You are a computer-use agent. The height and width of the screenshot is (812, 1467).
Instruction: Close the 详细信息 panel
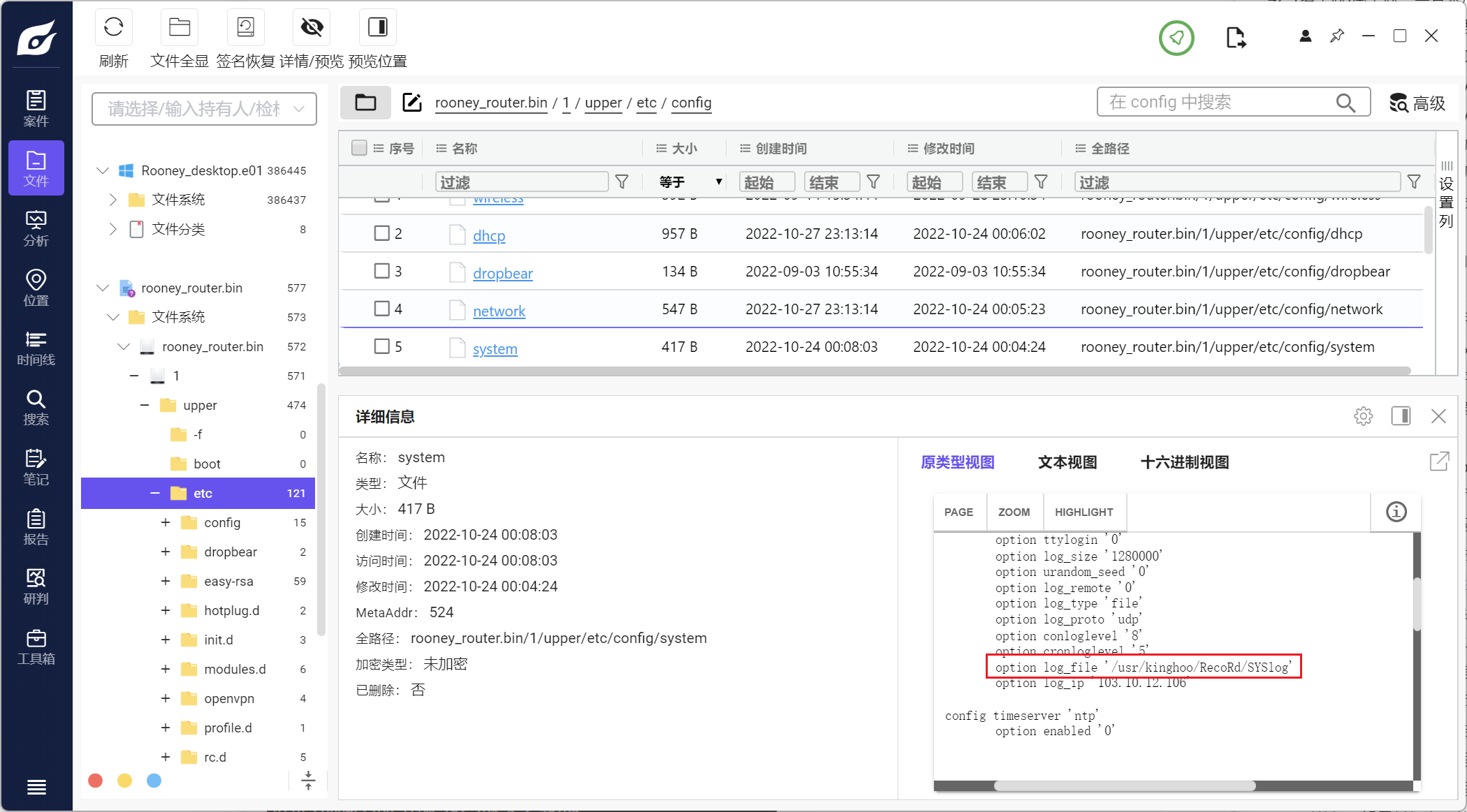click(1438, 416)
